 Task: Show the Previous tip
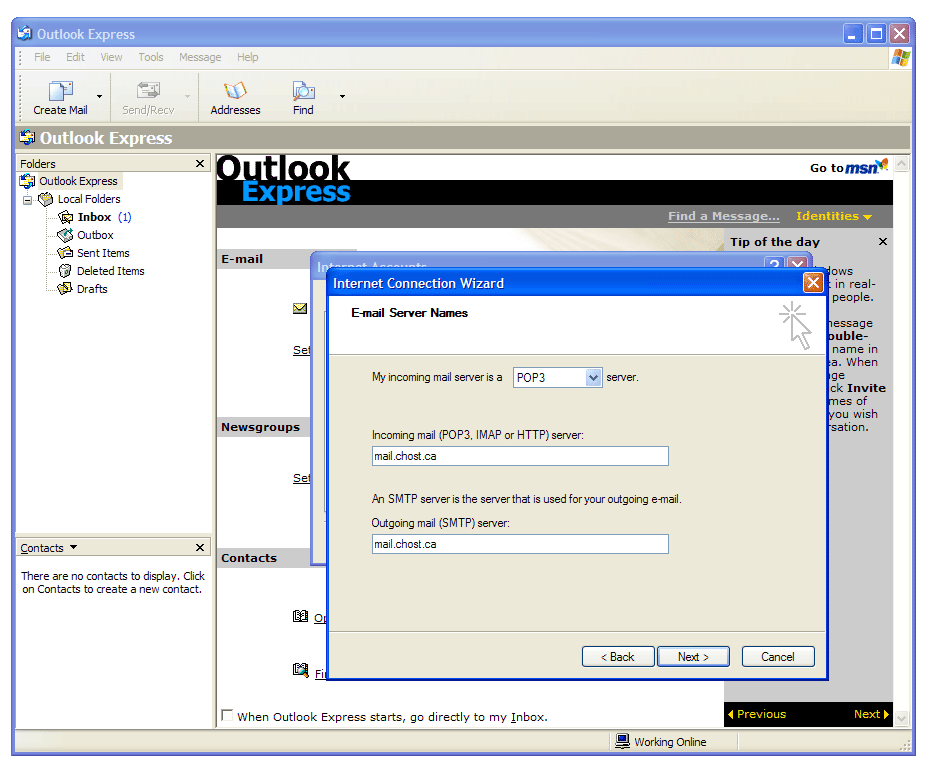(757, 714)
